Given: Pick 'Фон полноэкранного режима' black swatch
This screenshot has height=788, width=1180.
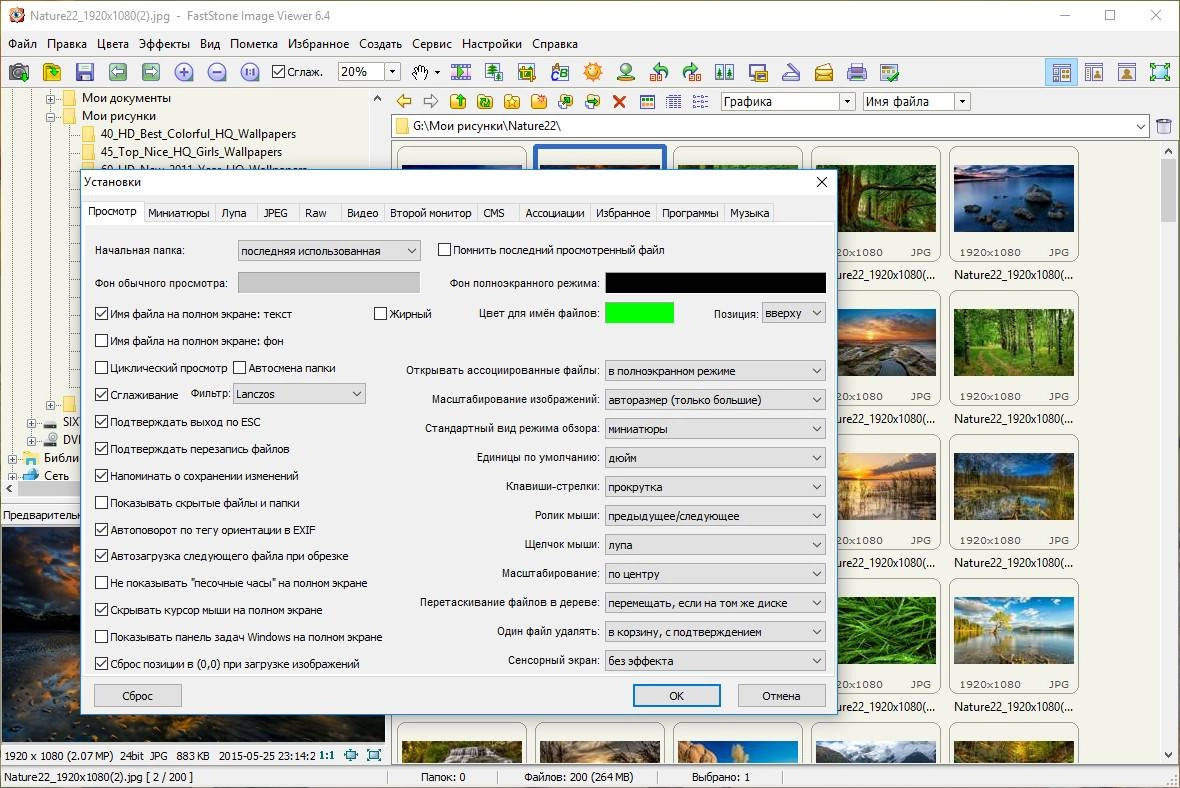Looking at the screenshot, I should (716, 283).
